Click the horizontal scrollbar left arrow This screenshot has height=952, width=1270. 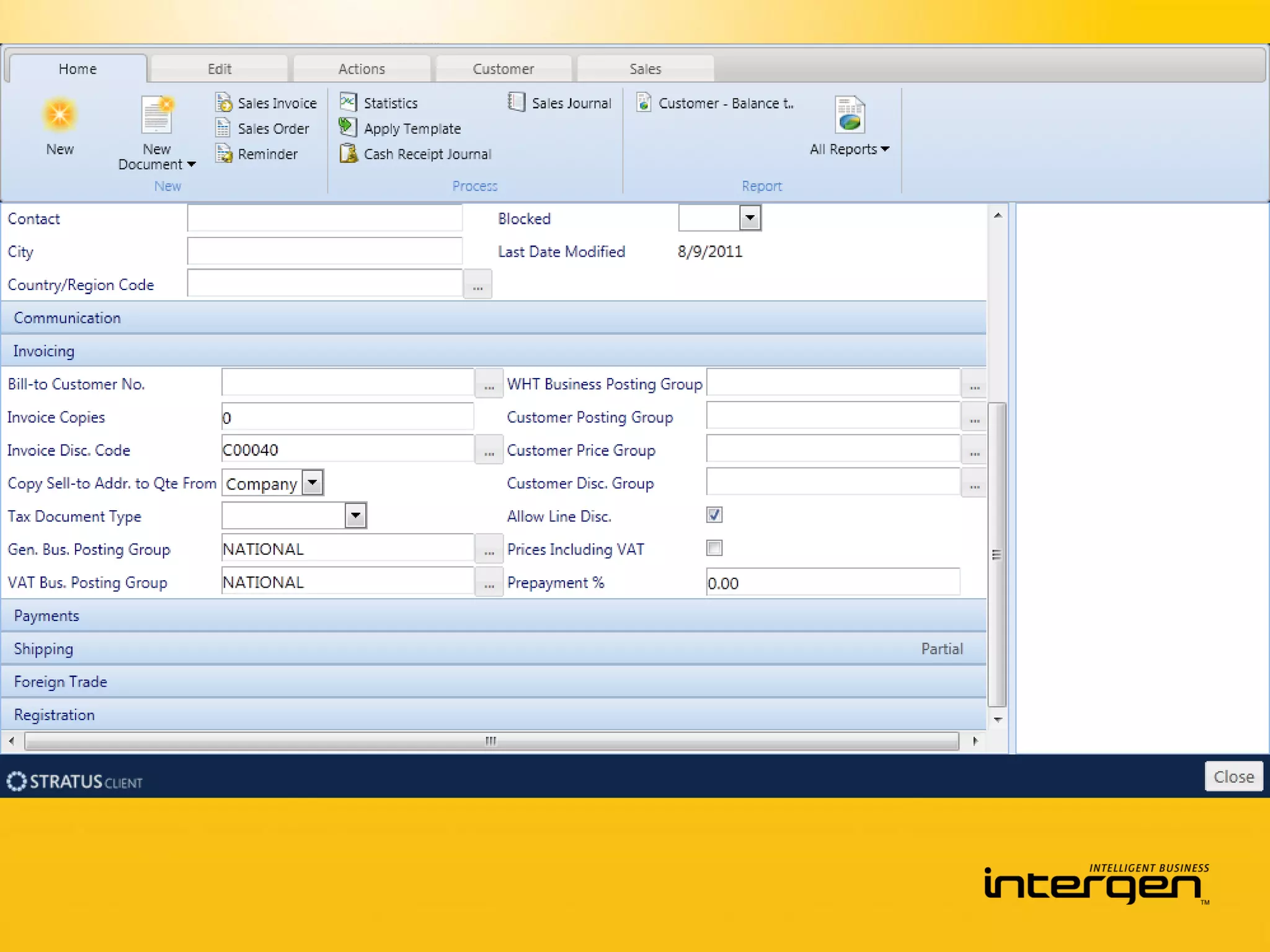[11, 741]
